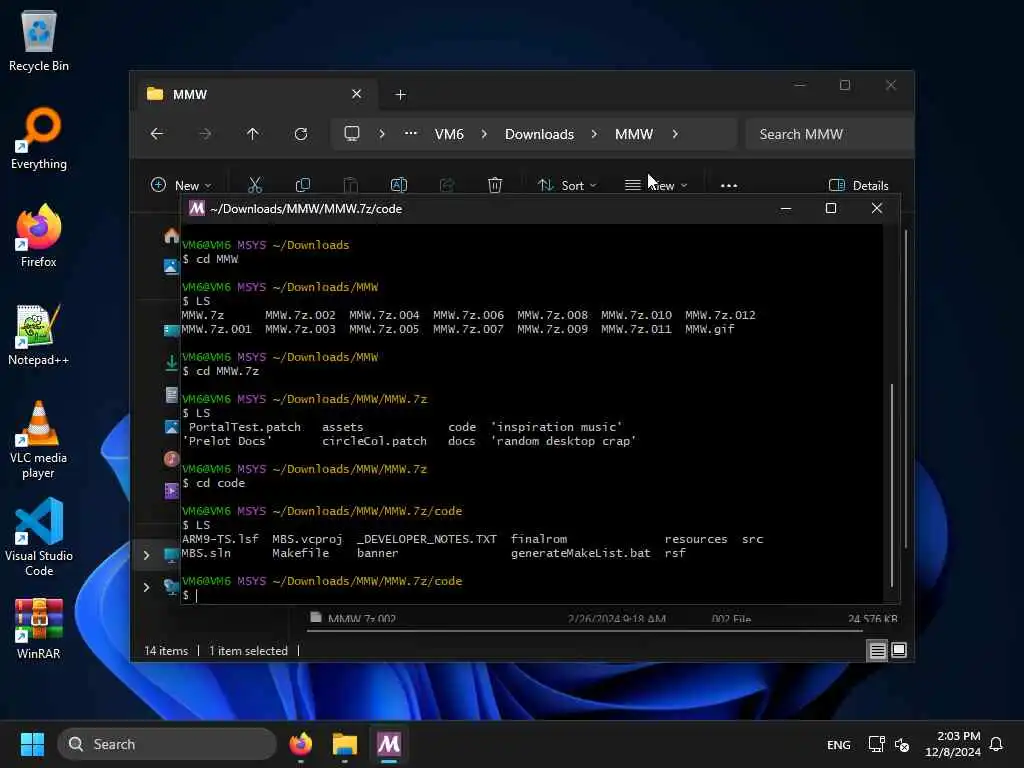
Task: Click MMW.gif in terminal file listing
Action: pos(710,329)
